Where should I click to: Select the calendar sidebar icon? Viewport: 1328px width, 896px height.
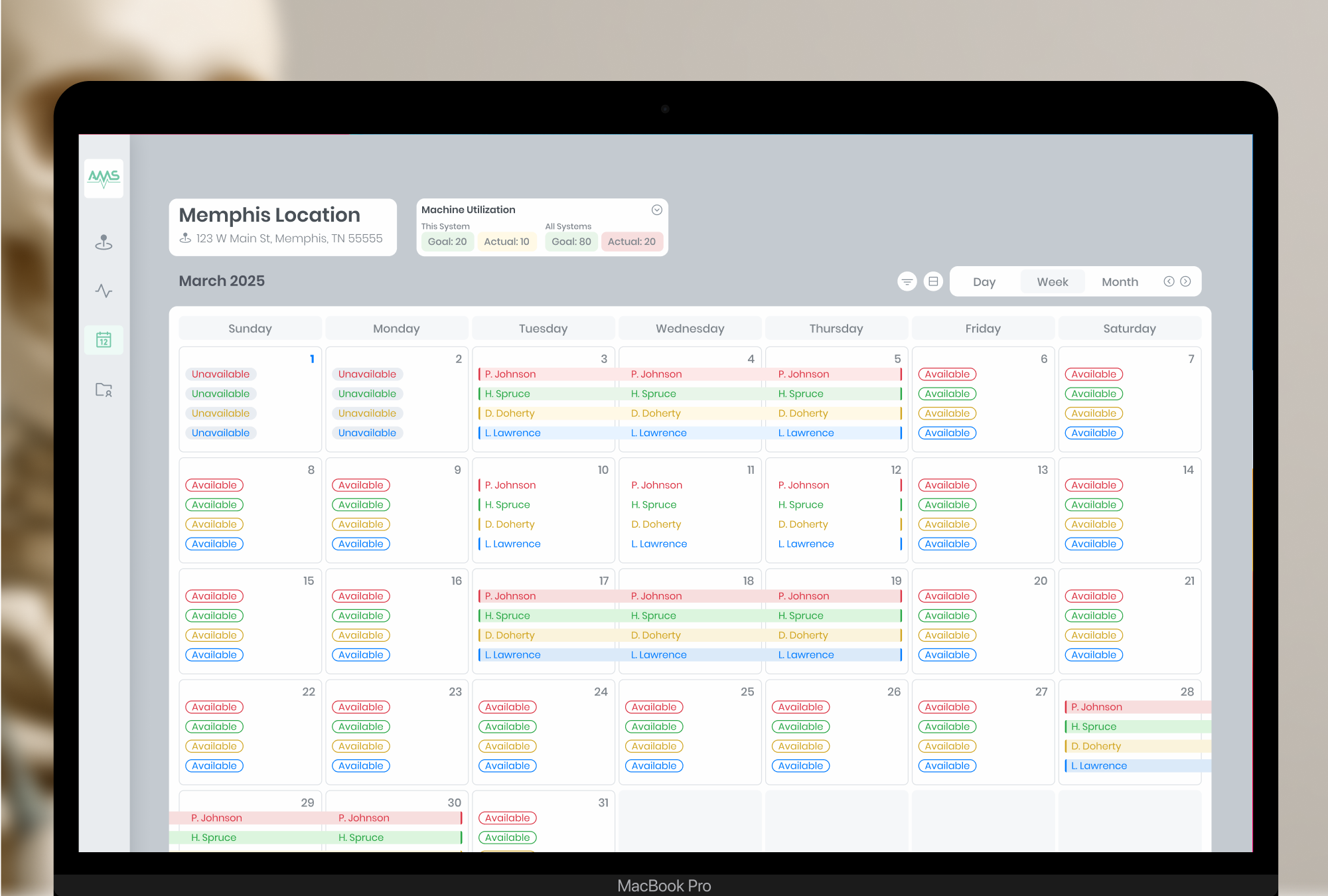[x=104, y=340]
